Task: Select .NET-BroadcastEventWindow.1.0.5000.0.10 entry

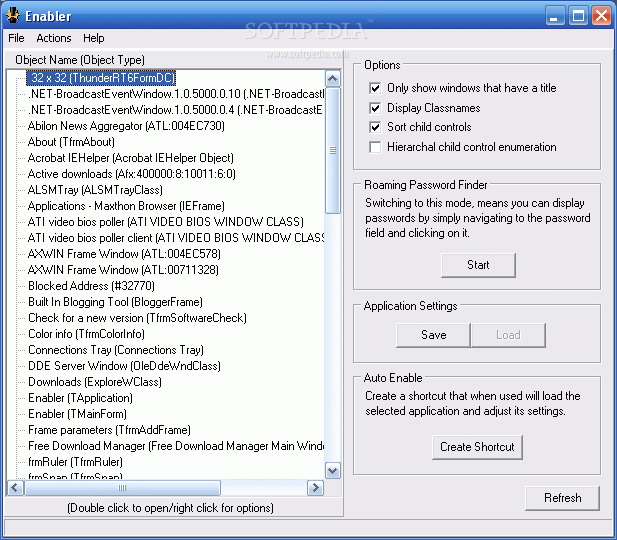Action: pos(176,94)
